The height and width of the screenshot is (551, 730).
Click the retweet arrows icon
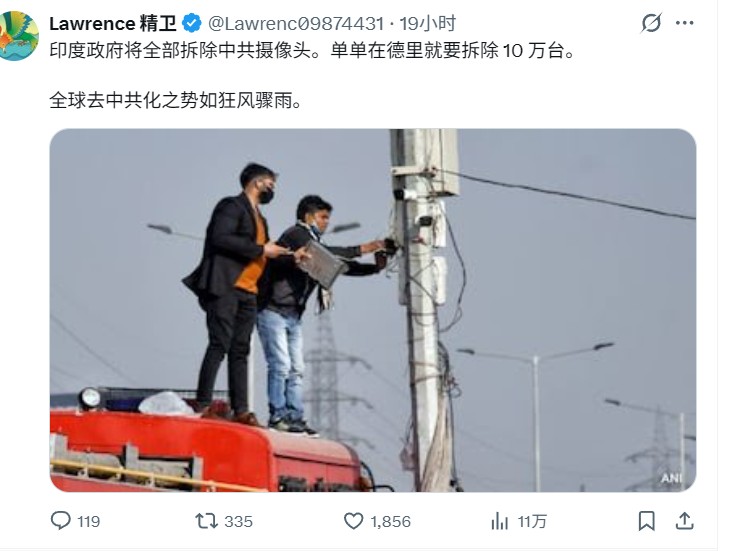206,521
